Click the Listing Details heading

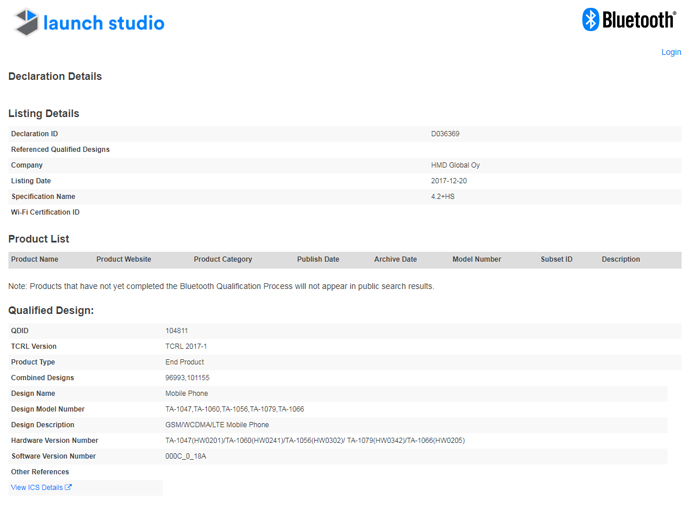[x=44, y=113]
